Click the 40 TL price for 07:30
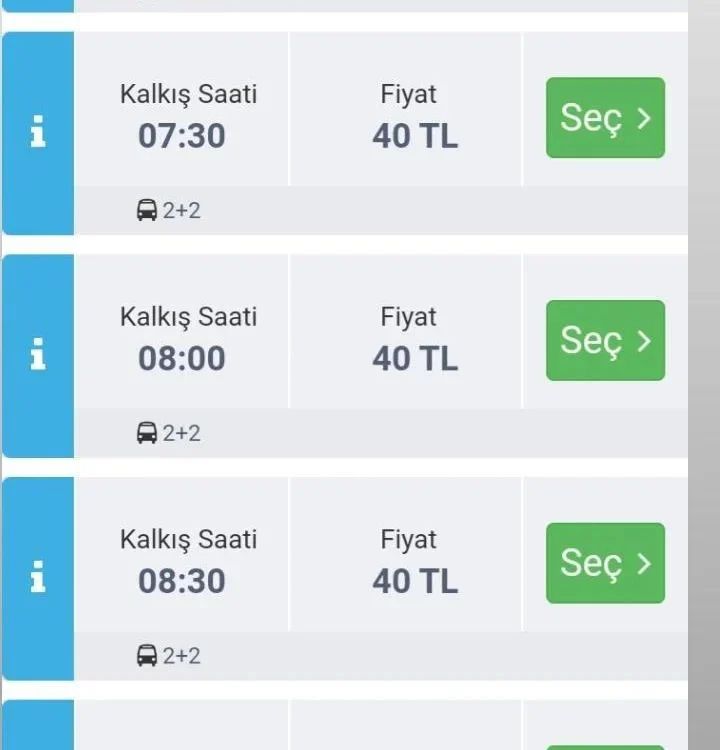The image size is (720, 750). coord(415,136)
